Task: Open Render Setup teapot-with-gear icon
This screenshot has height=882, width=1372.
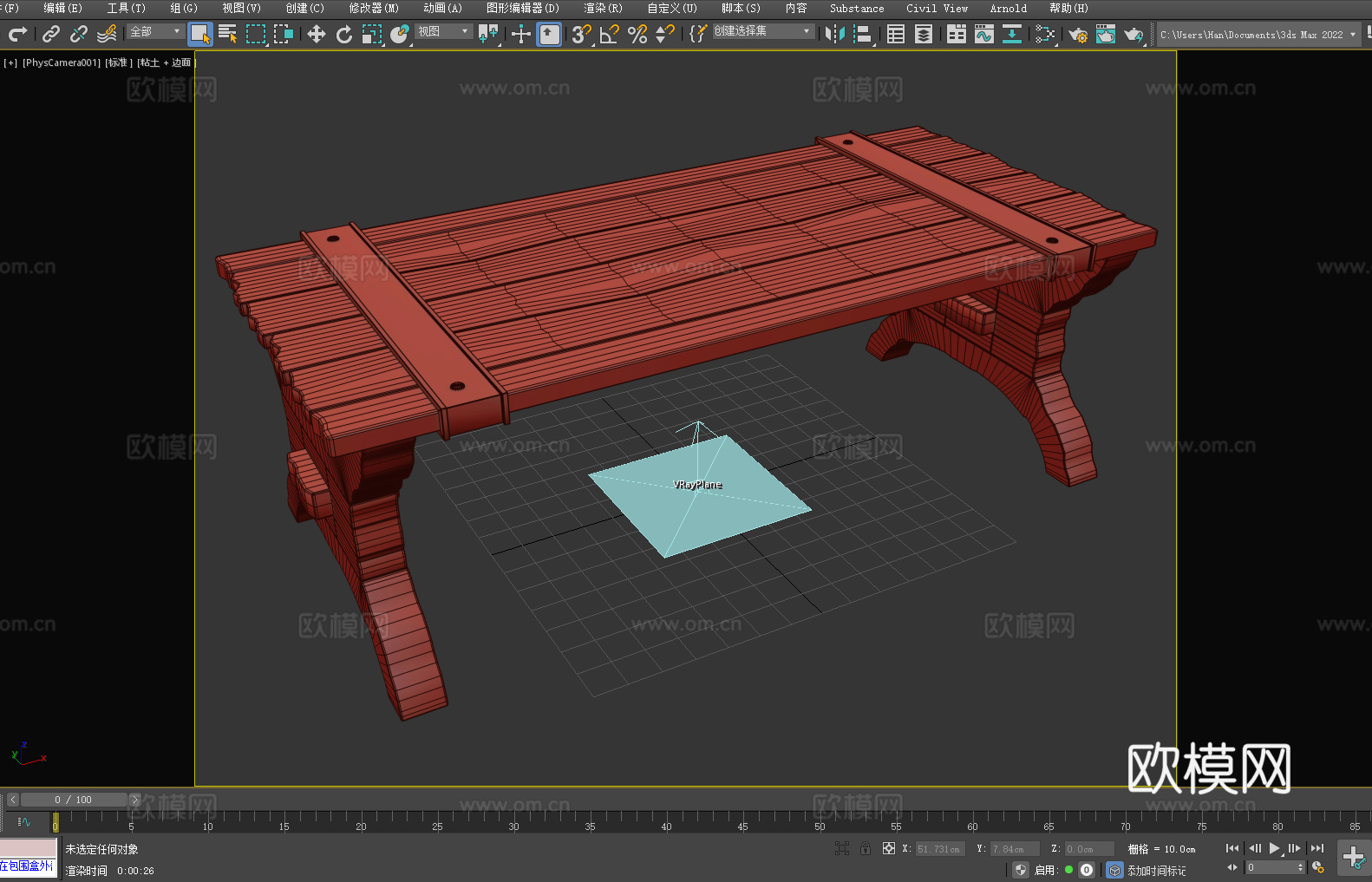Action: [x=1078, y=34]
